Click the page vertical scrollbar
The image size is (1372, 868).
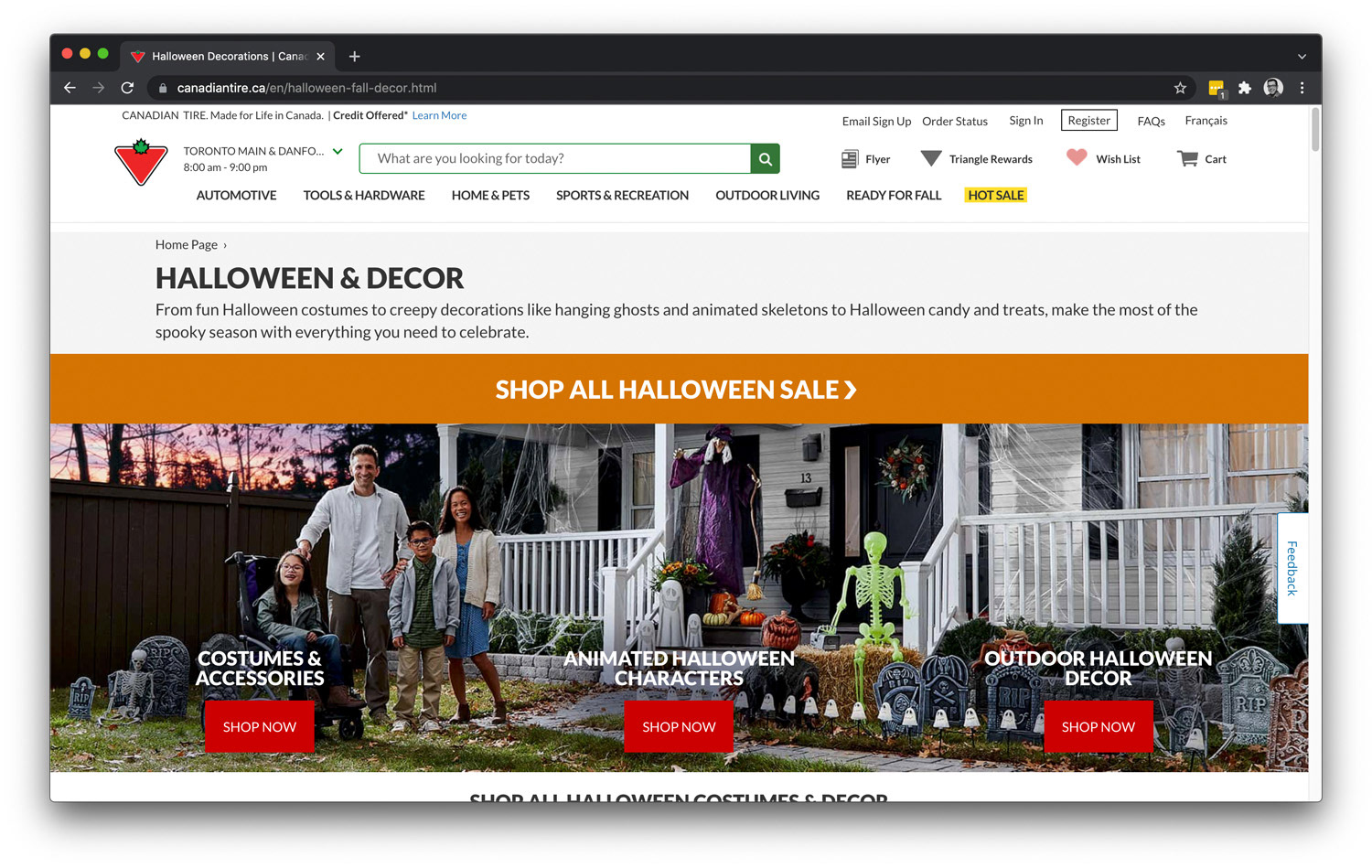coord(1315,129)
